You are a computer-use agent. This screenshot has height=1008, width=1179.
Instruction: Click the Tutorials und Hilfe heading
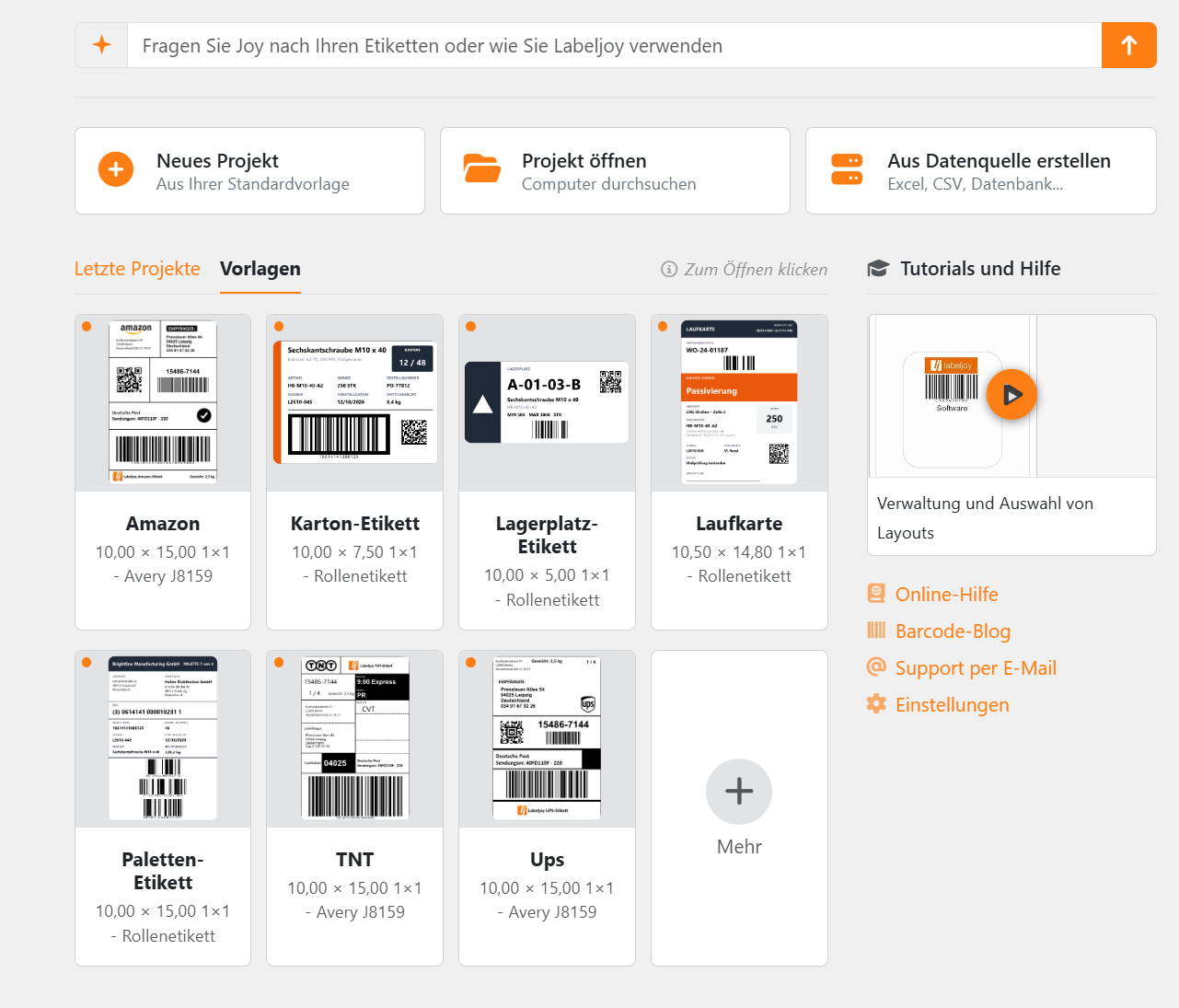click(x=980, y=269)
